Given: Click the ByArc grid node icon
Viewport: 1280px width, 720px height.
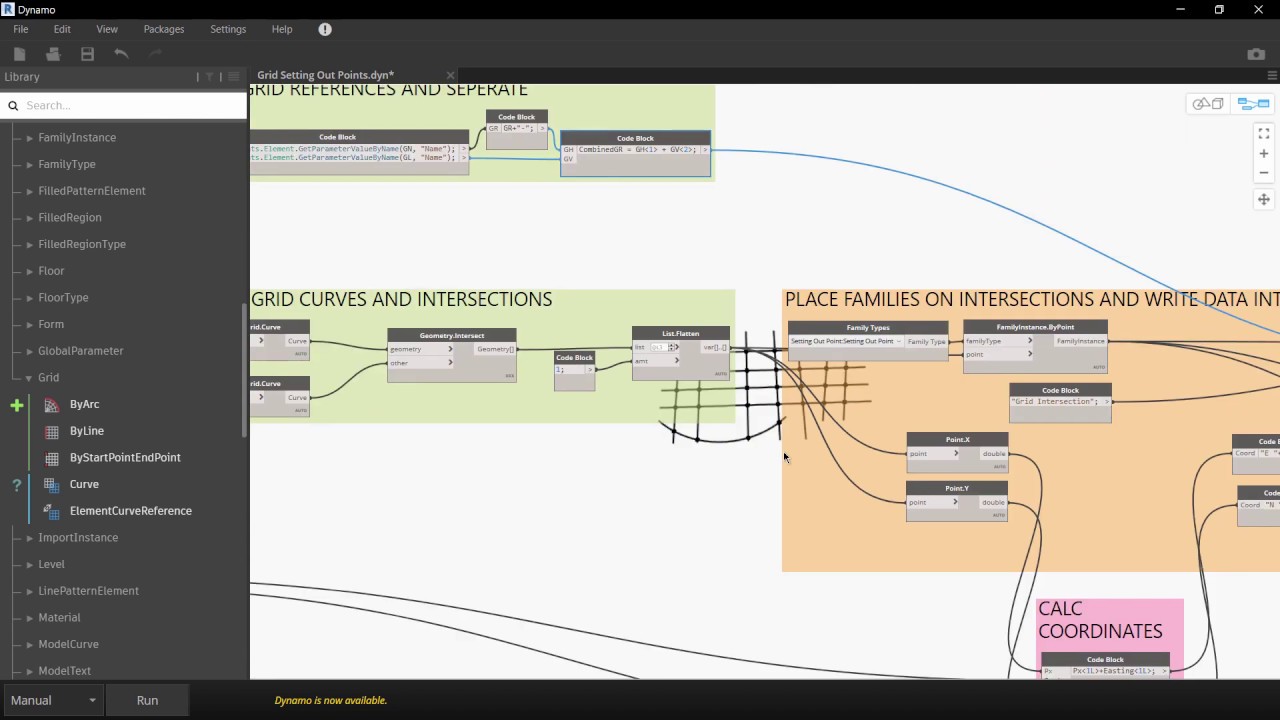Looking at the screenshot, I should [51, 404].
